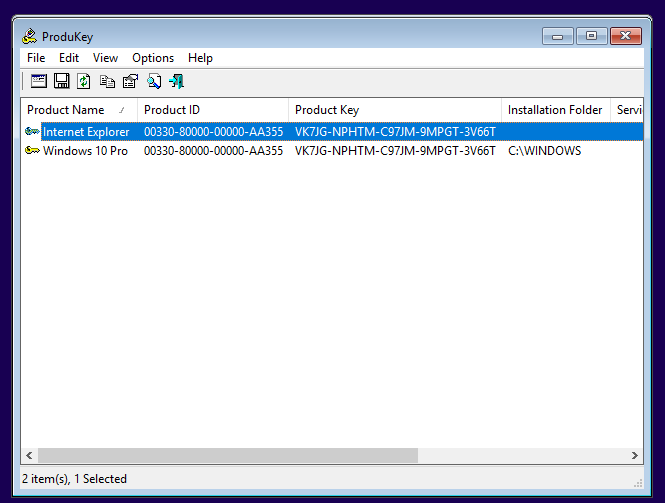Close the ProduKey window
This screenshot has width=665, height=503.
(626, 36)
